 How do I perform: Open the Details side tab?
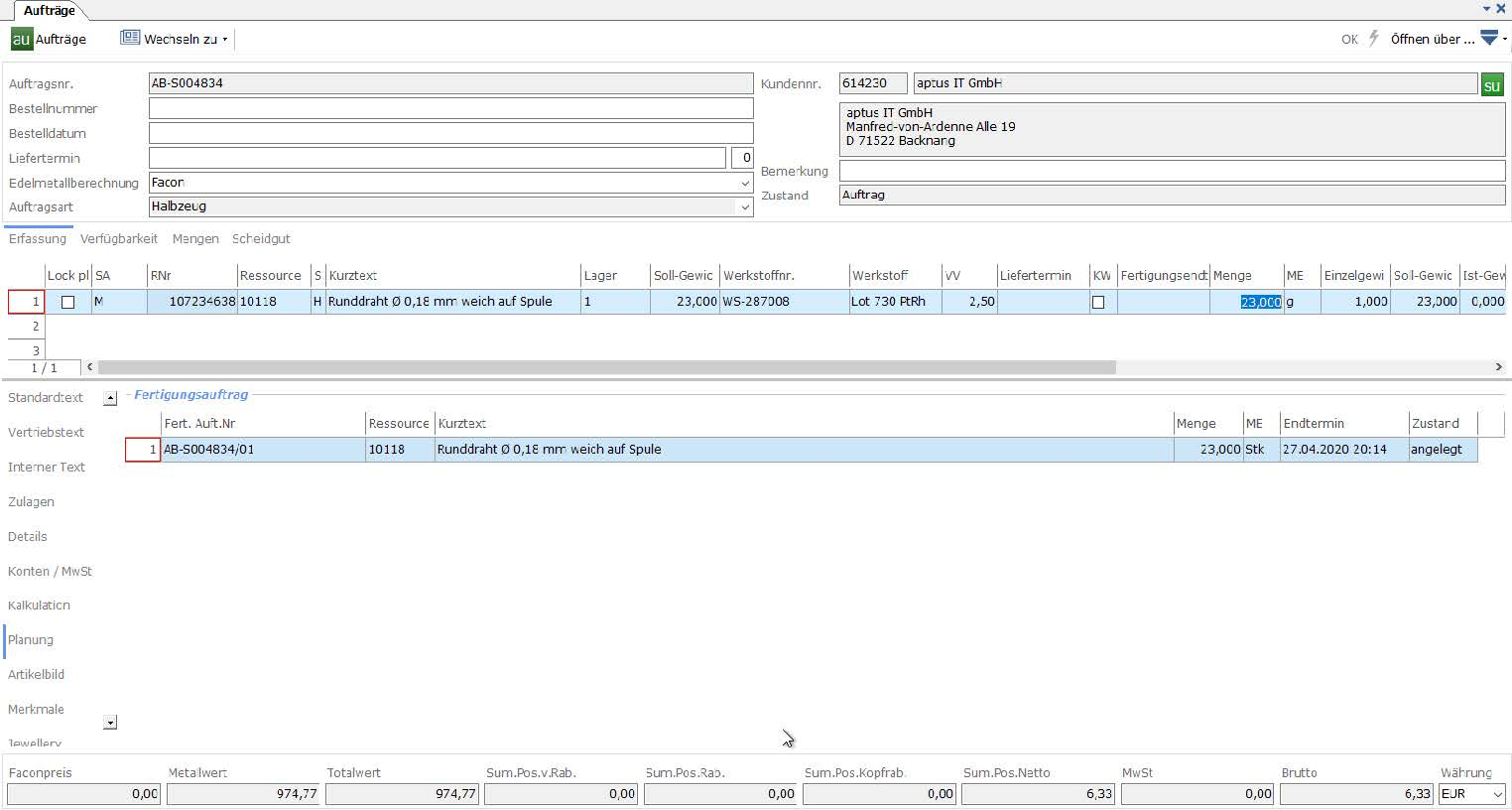click(x=28, y=537)
